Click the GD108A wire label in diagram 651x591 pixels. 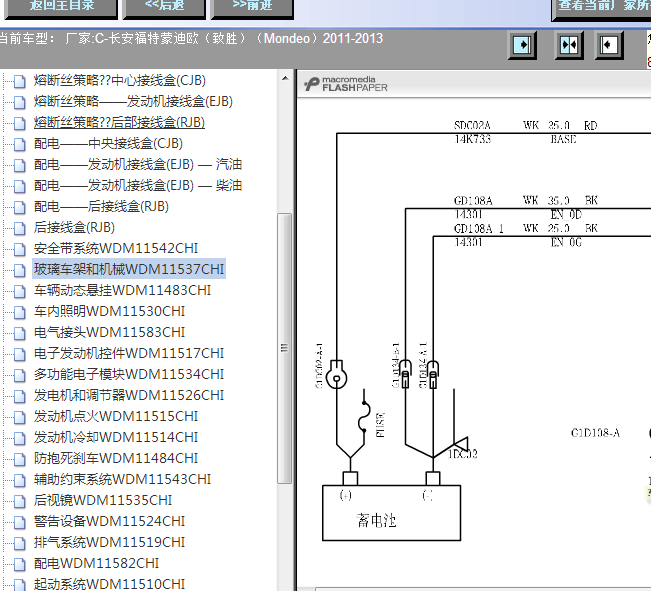point(473,201)
